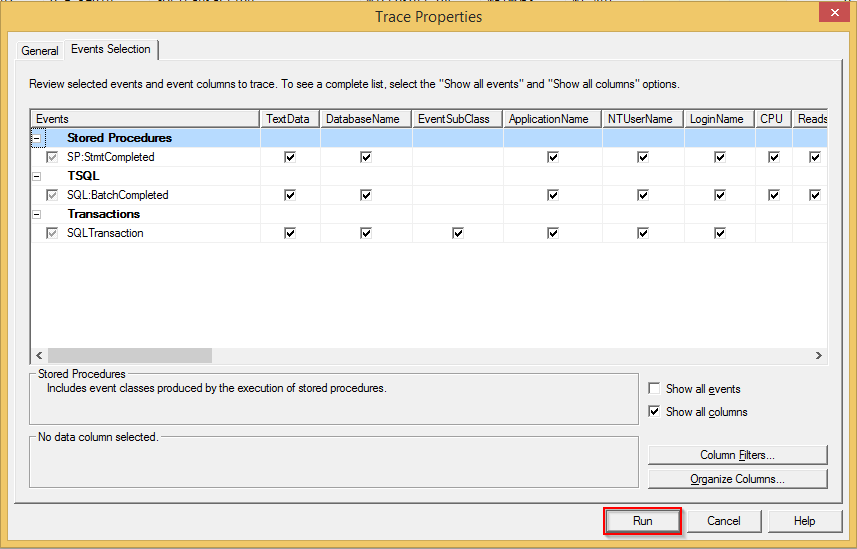Toggle Reads for SP:StmtCompleted
This screenshot has height=549, width=857.
pos(815,157)
